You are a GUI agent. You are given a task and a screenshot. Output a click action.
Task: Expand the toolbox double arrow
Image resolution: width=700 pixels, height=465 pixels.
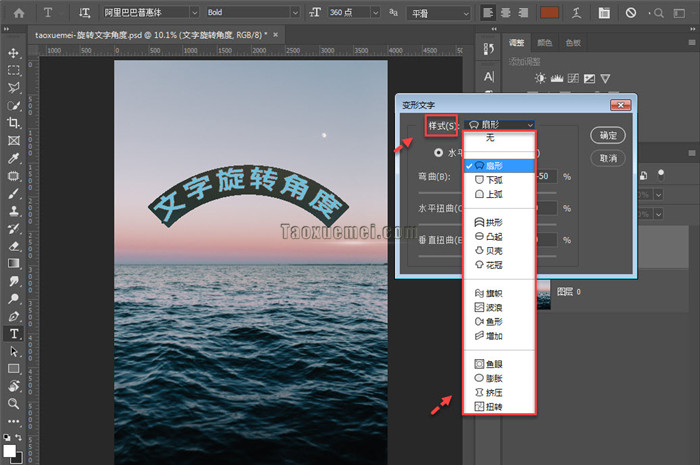pos(6,29)
